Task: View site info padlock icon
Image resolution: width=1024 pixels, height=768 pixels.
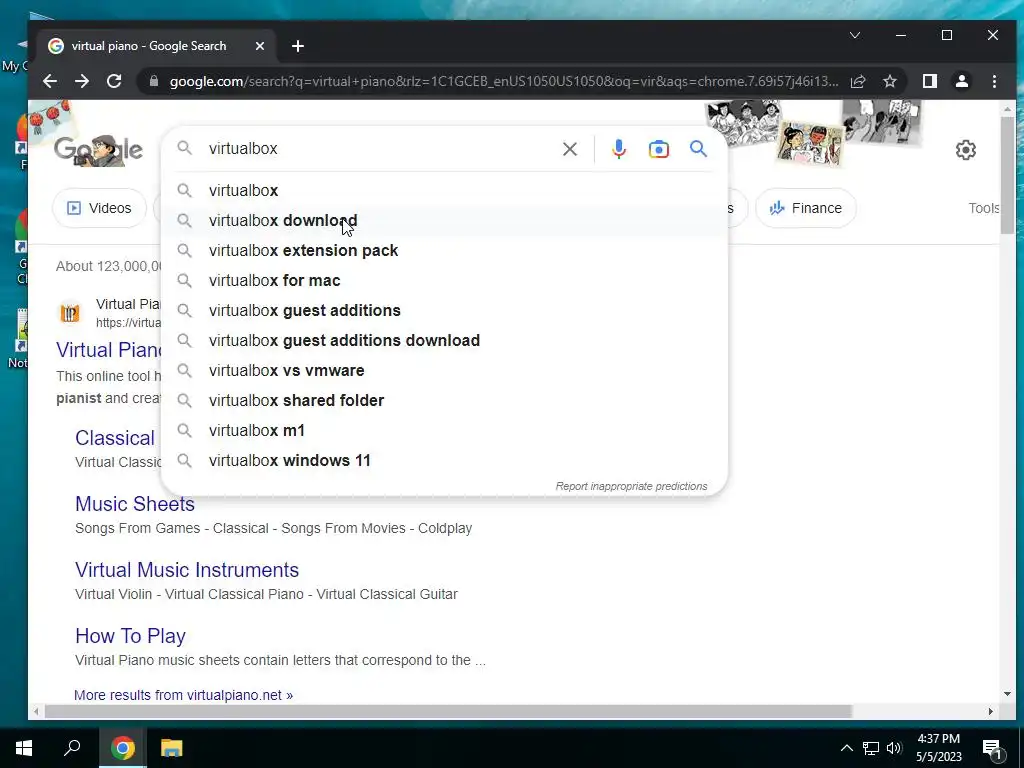Action: [153, 81]
